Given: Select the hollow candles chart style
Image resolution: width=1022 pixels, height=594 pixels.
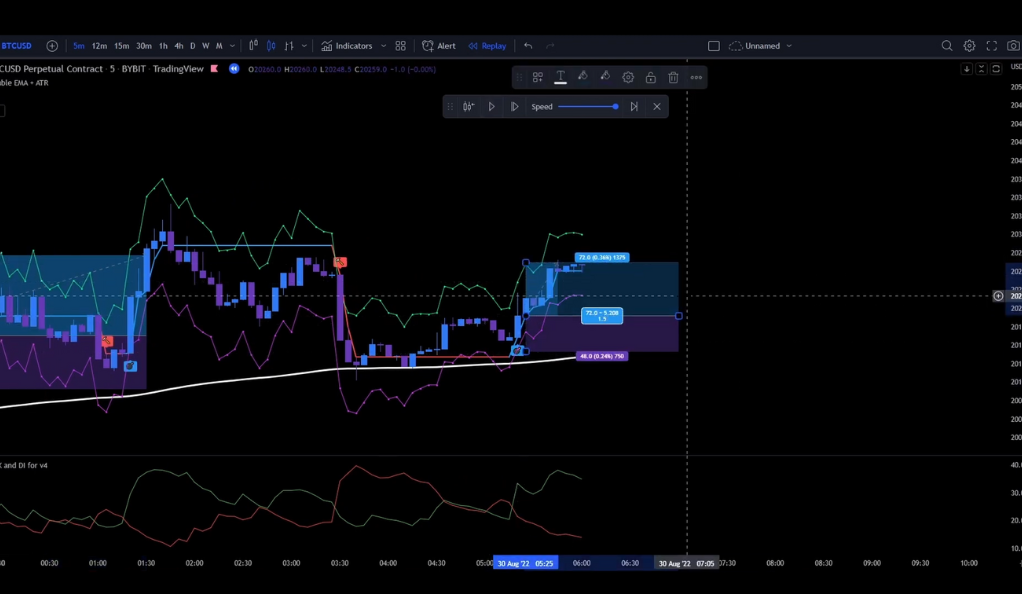Looking at the screenshot, I should [x=254, y=46].
